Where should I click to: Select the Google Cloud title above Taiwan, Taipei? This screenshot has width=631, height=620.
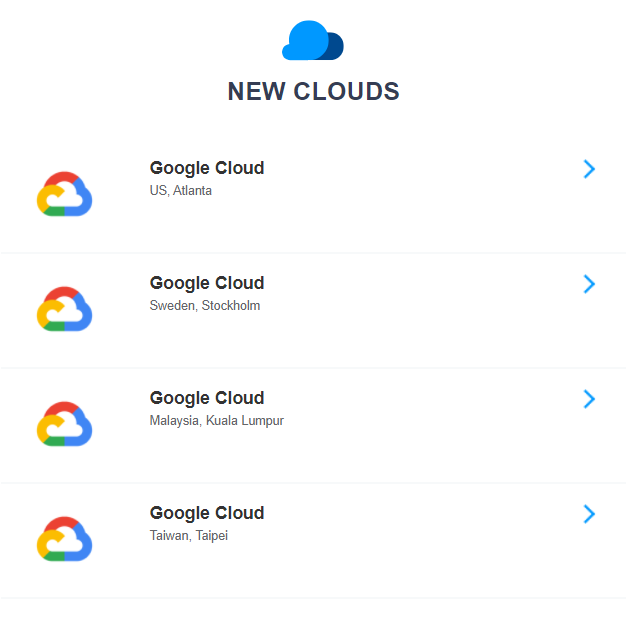coord(207,513)
